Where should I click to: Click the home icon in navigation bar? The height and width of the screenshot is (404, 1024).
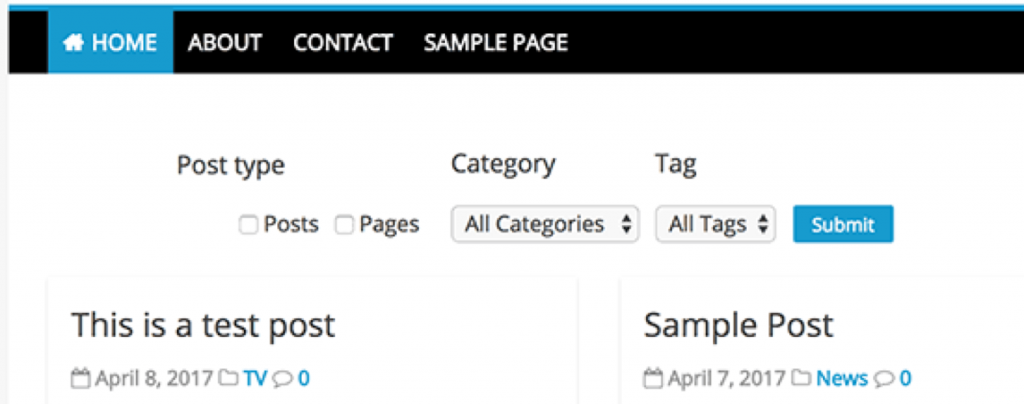tap(73, 43)
